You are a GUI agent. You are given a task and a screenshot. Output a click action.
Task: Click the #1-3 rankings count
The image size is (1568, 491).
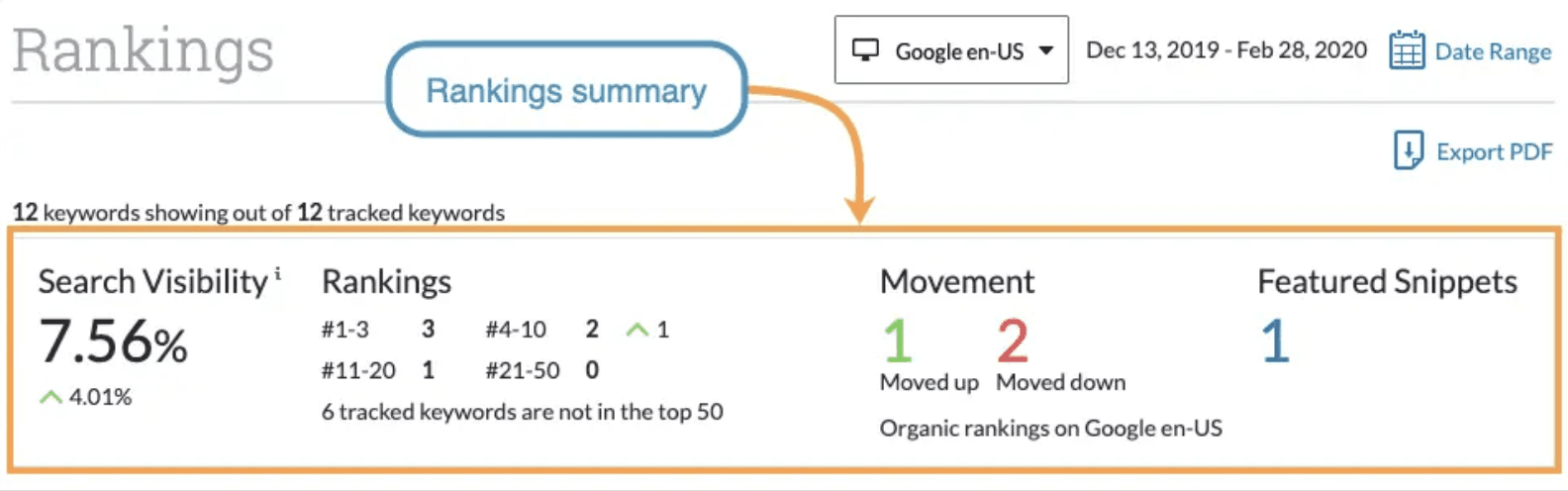[x=428, y=330]
